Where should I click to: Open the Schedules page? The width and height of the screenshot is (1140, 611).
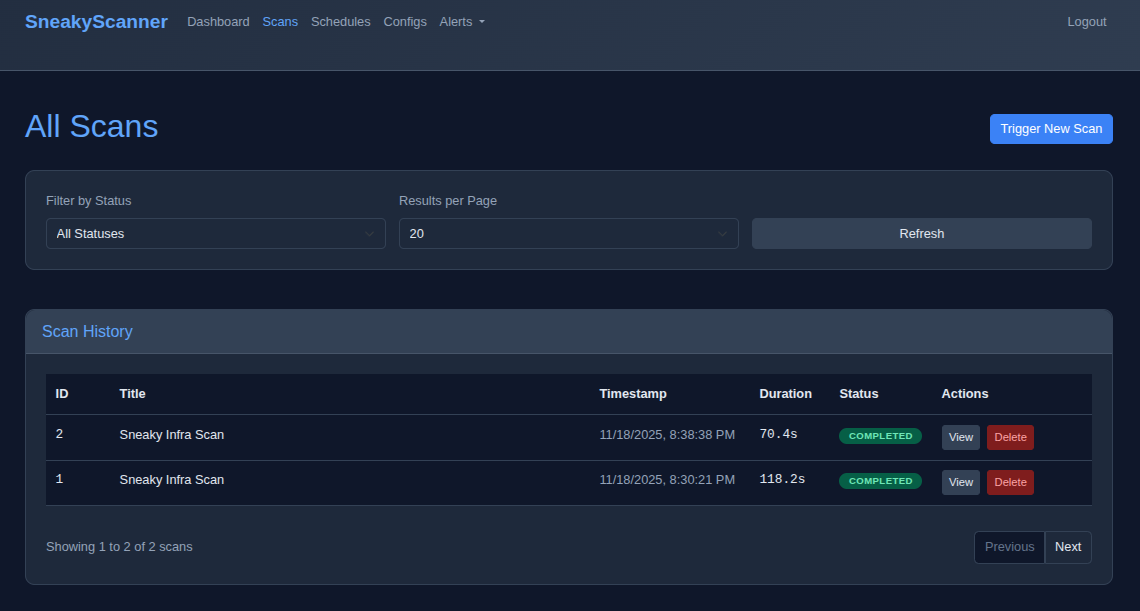(x=340, y=22)
